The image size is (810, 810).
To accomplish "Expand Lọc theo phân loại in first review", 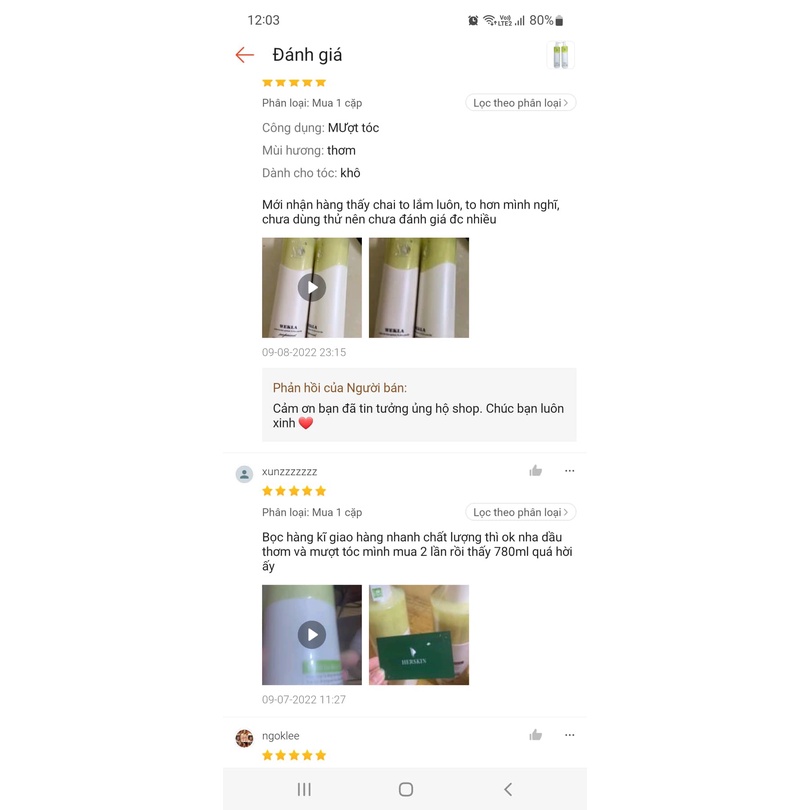I will 521,103.
